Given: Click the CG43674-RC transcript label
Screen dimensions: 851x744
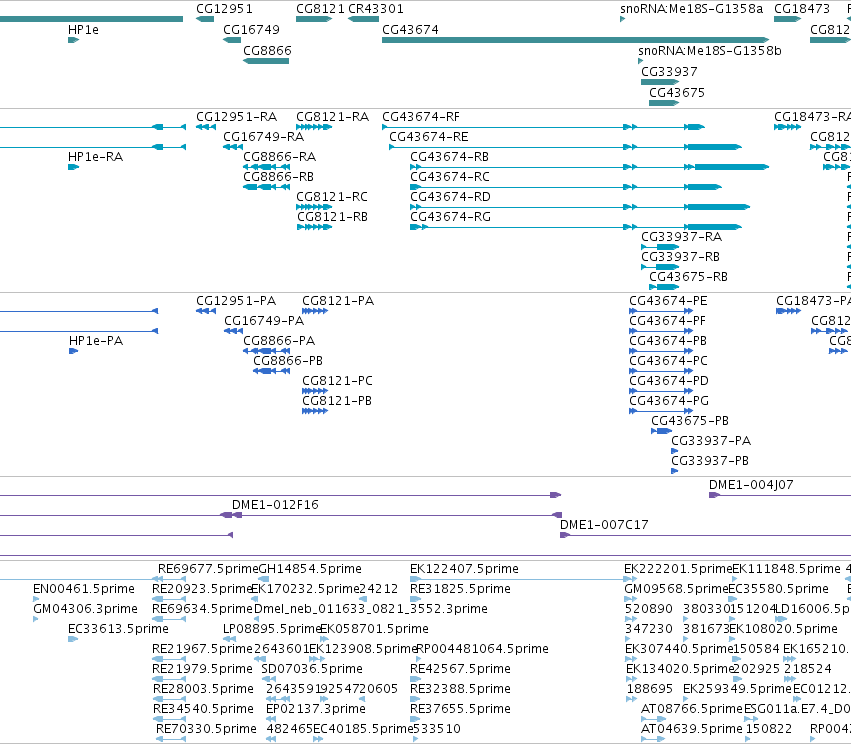Looking at the screenshot, I should (450, 177).
